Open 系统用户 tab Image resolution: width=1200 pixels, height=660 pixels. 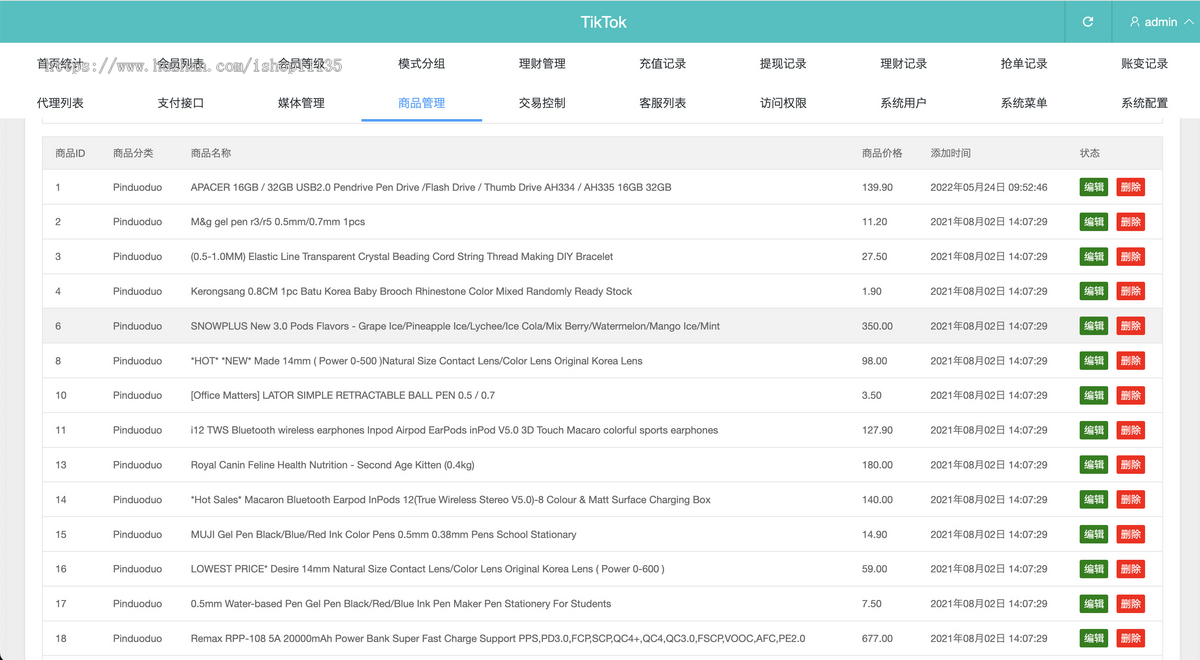pos(903,102)
